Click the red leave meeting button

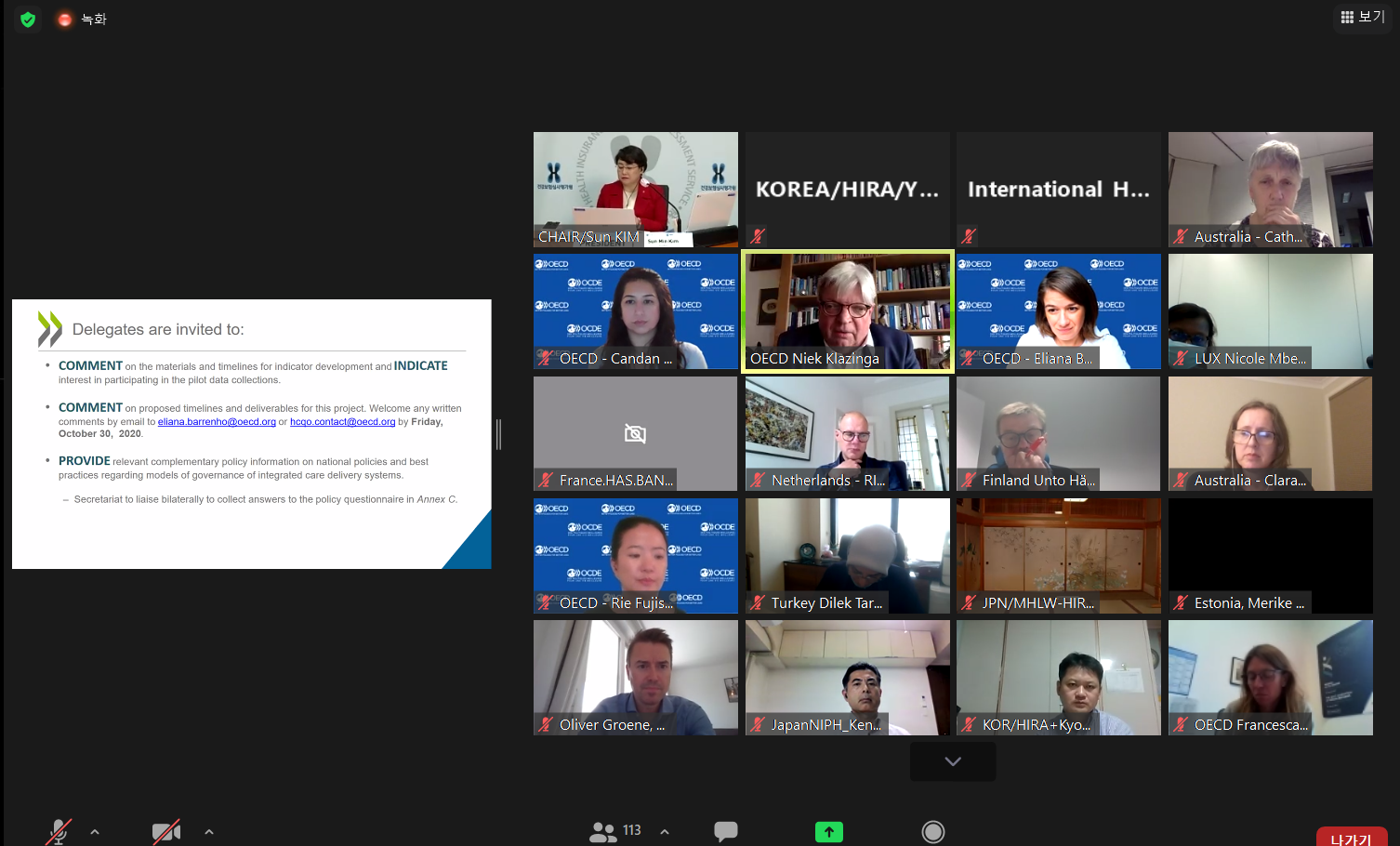[x=1351, y=838]
